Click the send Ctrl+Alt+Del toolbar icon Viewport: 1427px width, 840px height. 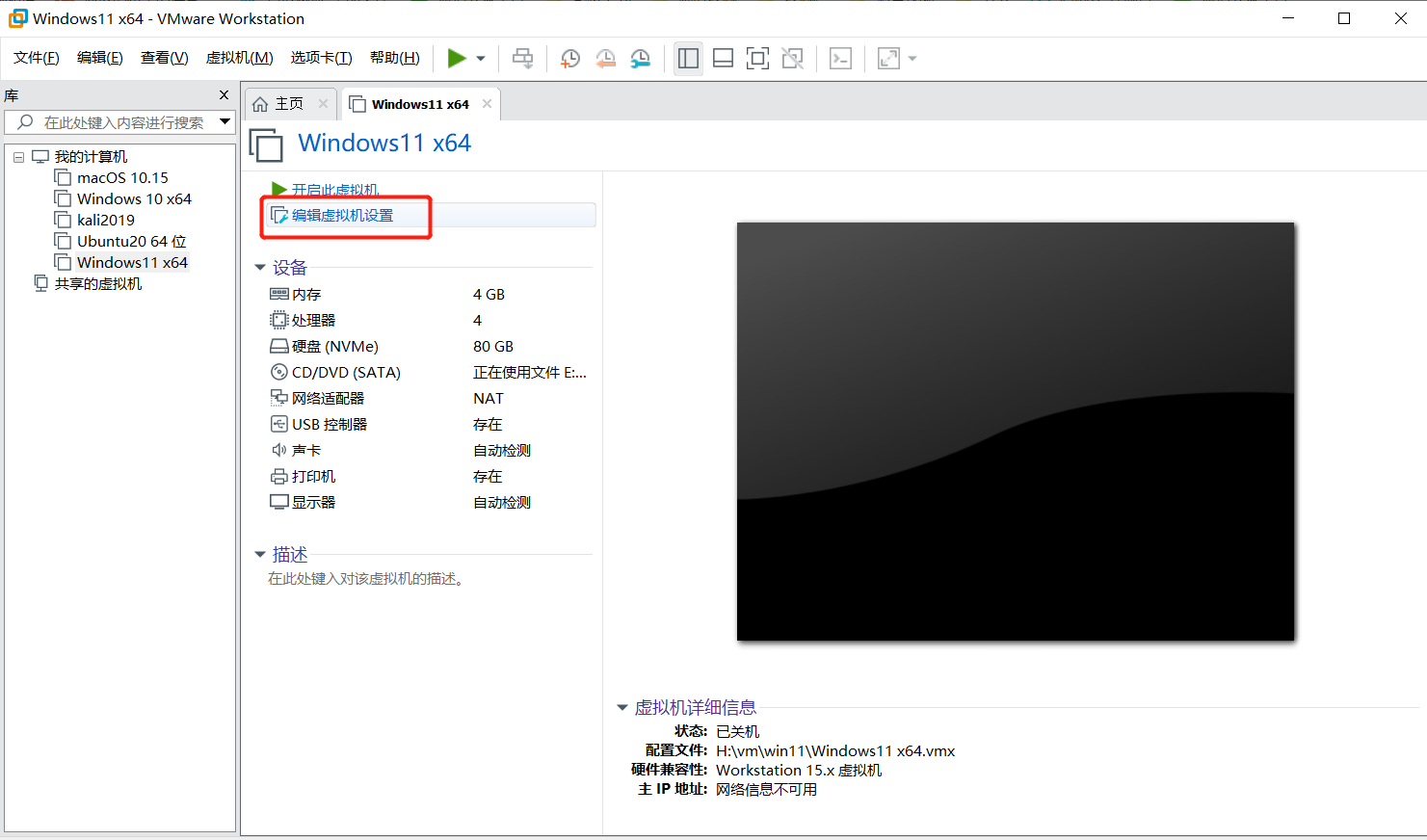pyautogui.click(x=522, y=59)
